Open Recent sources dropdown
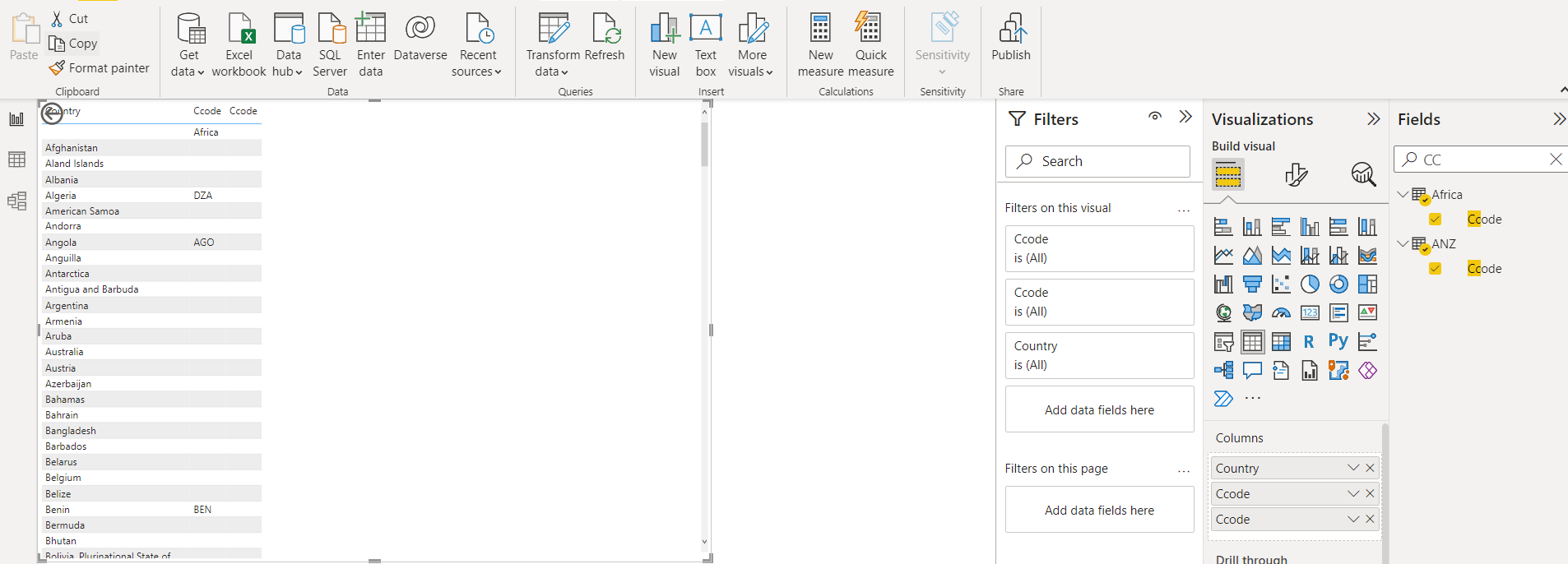Viewport: 1568px width, 564px height. pos(477,46)
